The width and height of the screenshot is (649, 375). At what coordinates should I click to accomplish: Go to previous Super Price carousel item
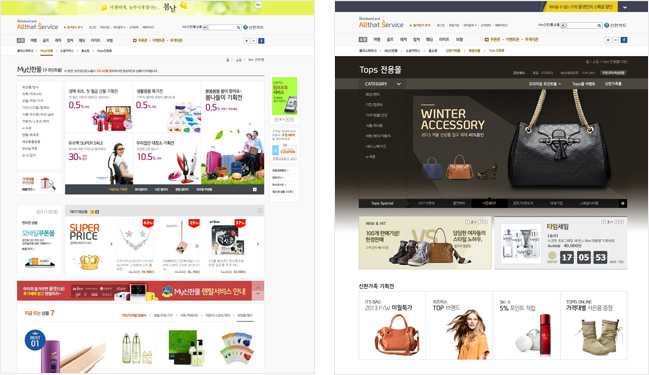tap(111, 244)
